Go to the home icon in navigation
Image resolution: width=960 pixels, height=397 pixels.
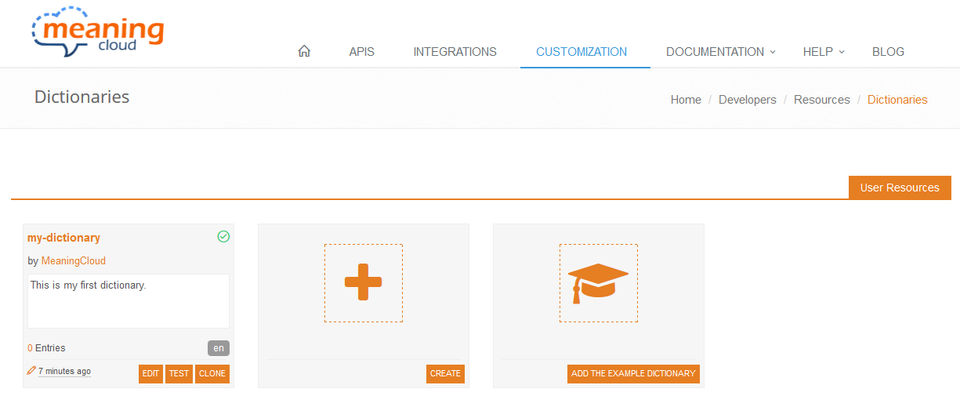coord(304,51)
